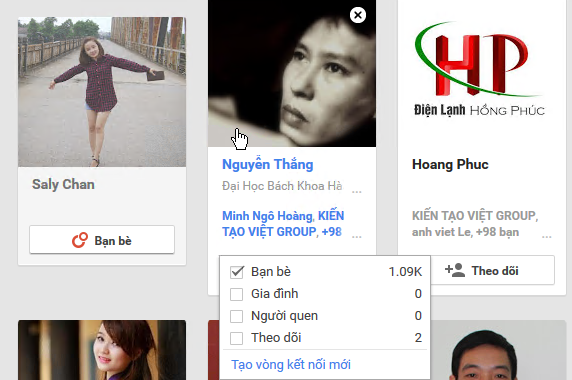The image size is (572, 380).
Task: Click bottom-left woman profile photo
Action: 102,350
